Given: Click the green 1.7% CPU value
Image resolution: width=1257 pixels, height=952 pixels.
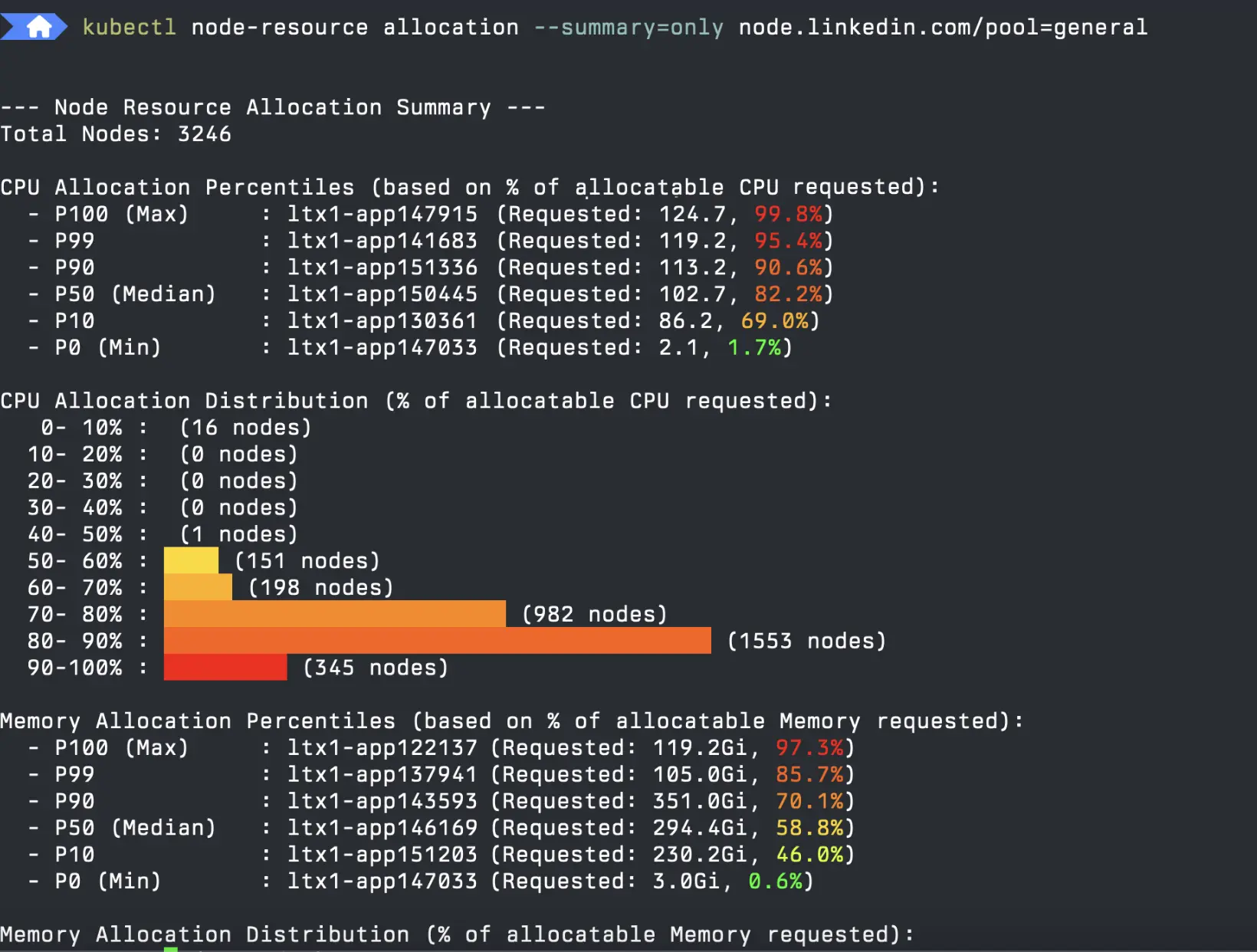Looking at the screenshot, I should click(x=754, y=347).
